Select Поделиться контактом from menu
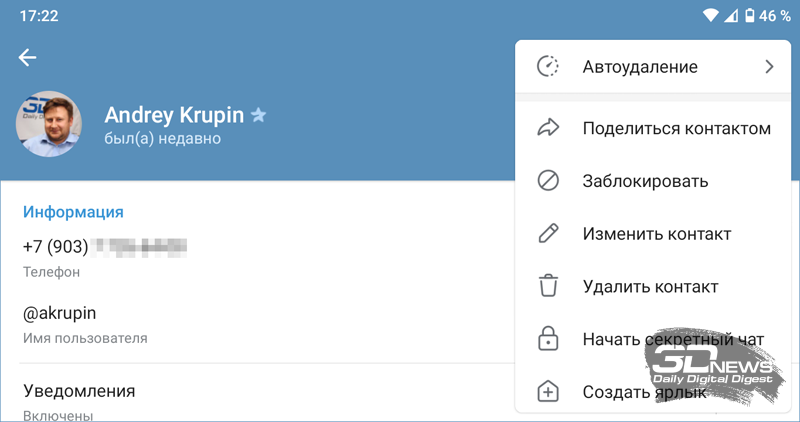The image size is (800, 422). (676, 128)
